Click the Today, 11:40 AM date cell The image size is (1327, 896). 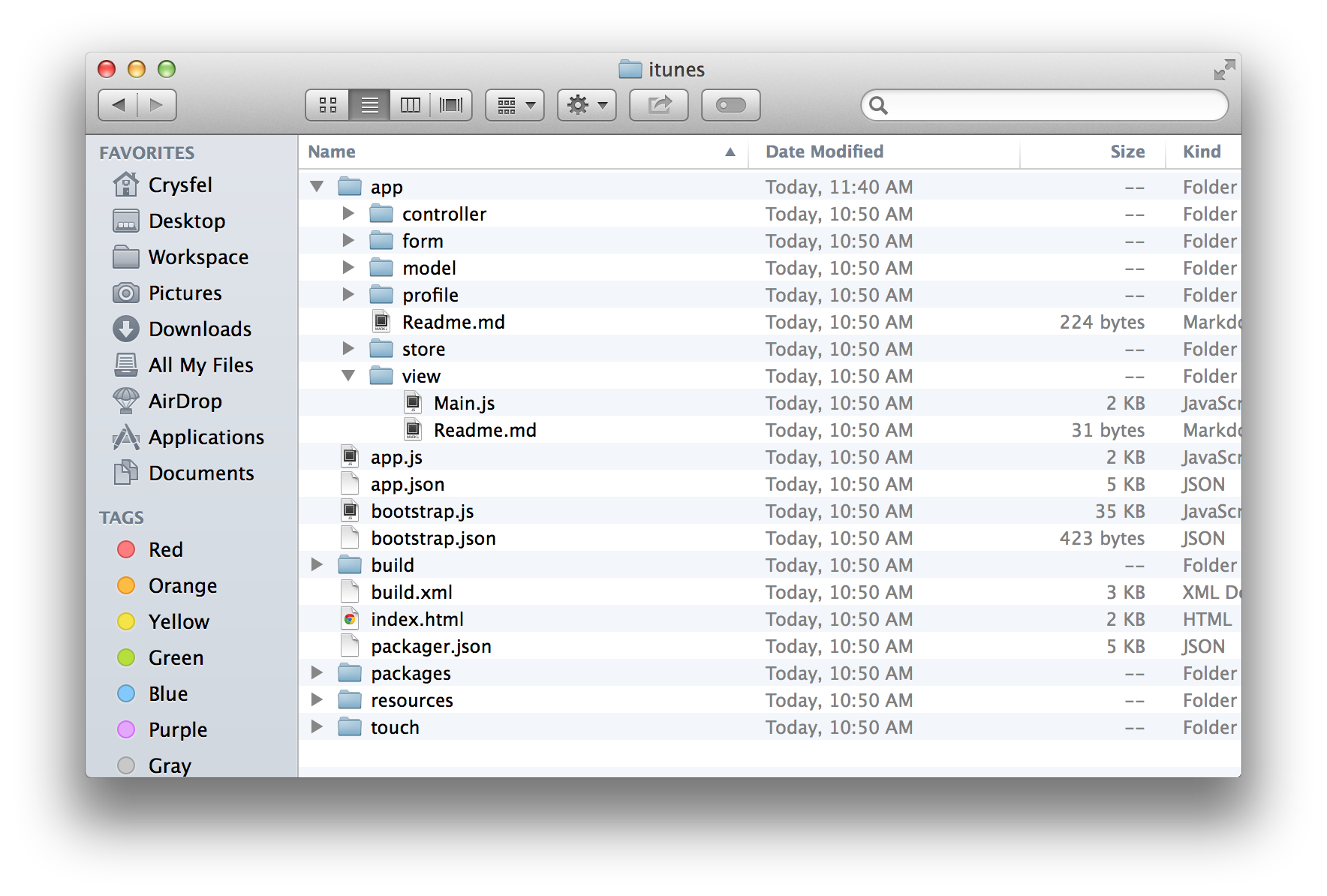tap(839, 187)
